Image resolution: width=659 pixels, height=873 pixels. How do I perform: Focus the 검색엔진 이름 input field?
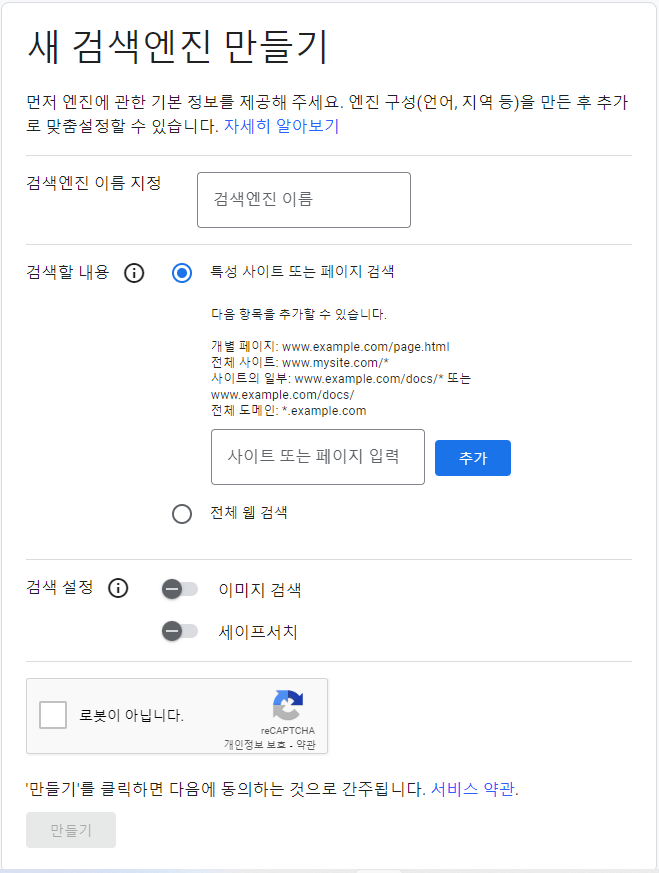(x=304, y=200)
